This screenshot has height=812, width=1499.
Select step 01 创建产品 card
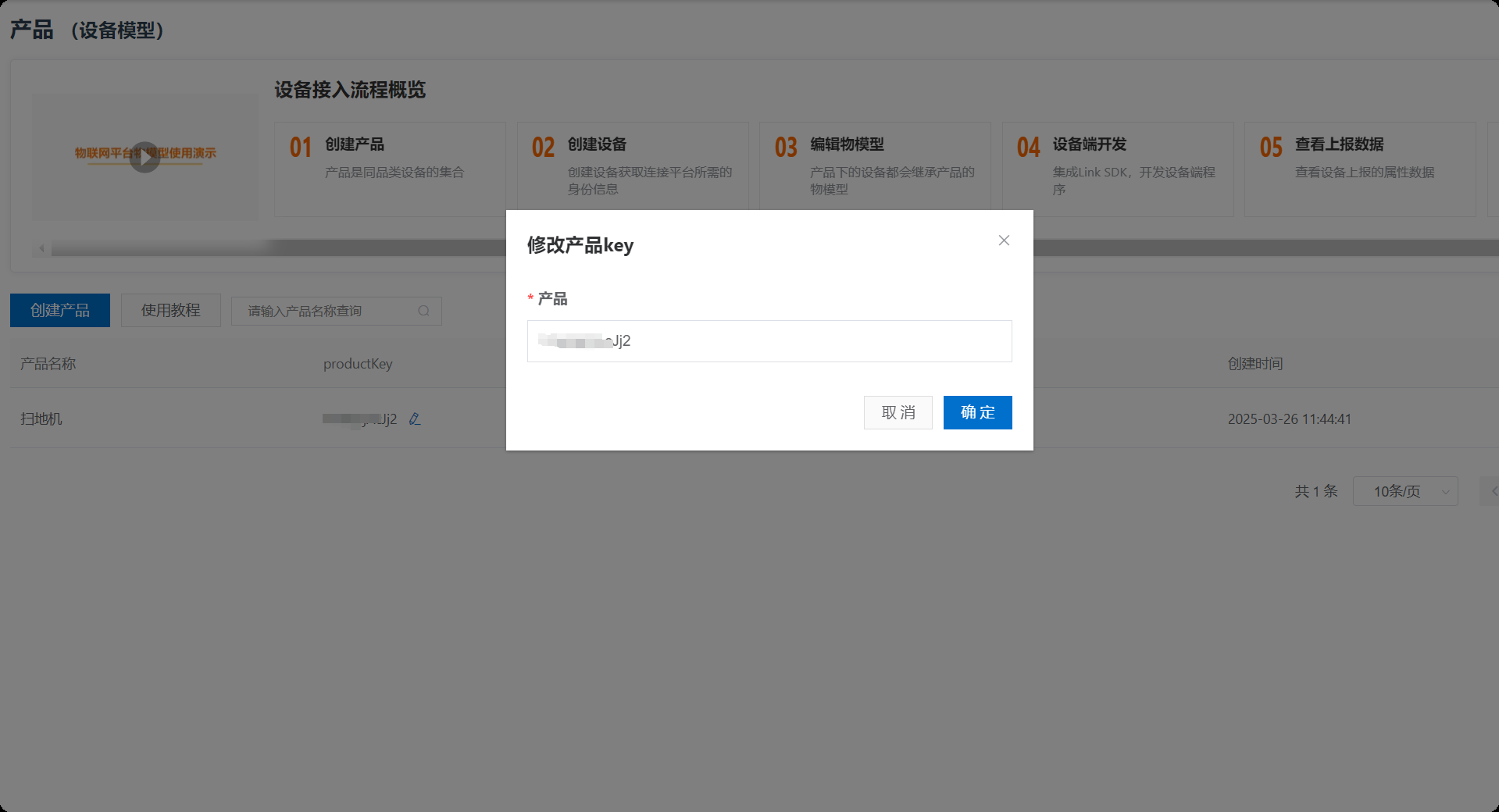click(390, 169)
